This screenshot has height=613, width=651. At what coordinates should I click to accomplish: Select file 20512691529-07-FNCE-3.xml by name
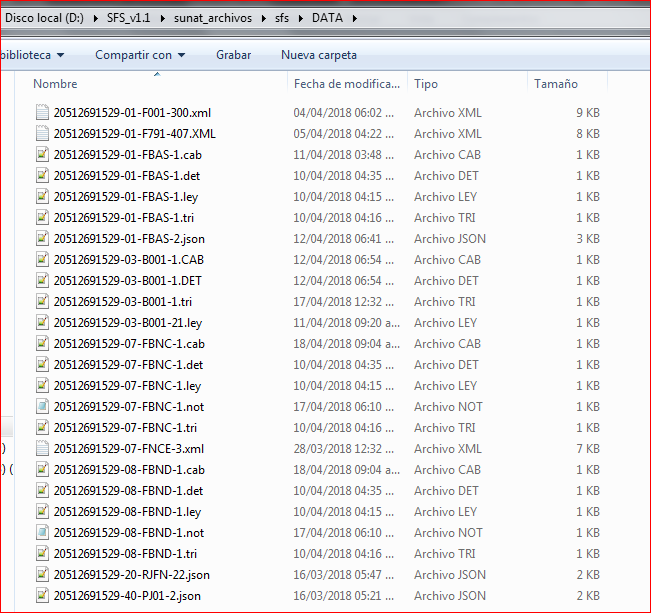pos(129,449)
